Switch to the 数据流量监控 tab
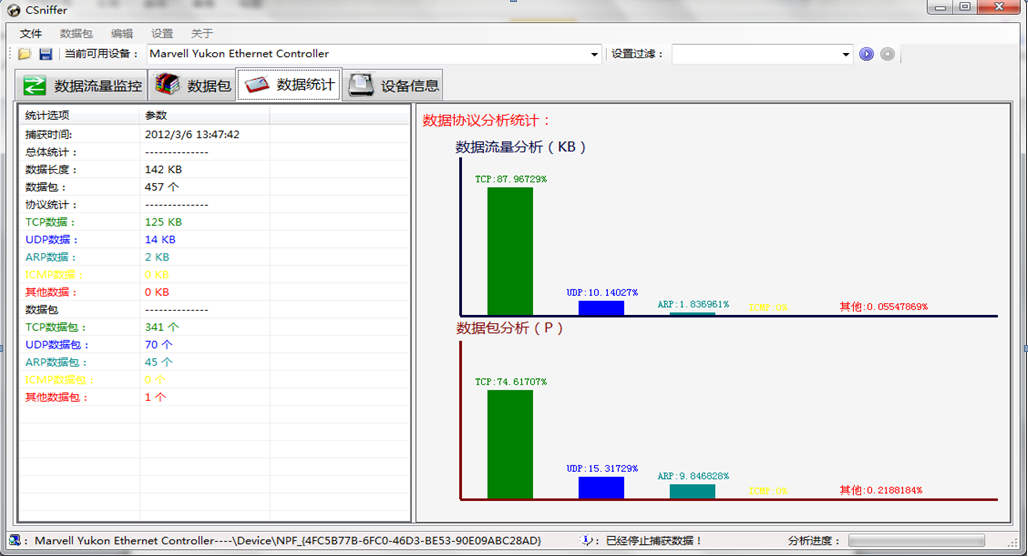Viewport: 1028px width, 557px height. [83, 85]
